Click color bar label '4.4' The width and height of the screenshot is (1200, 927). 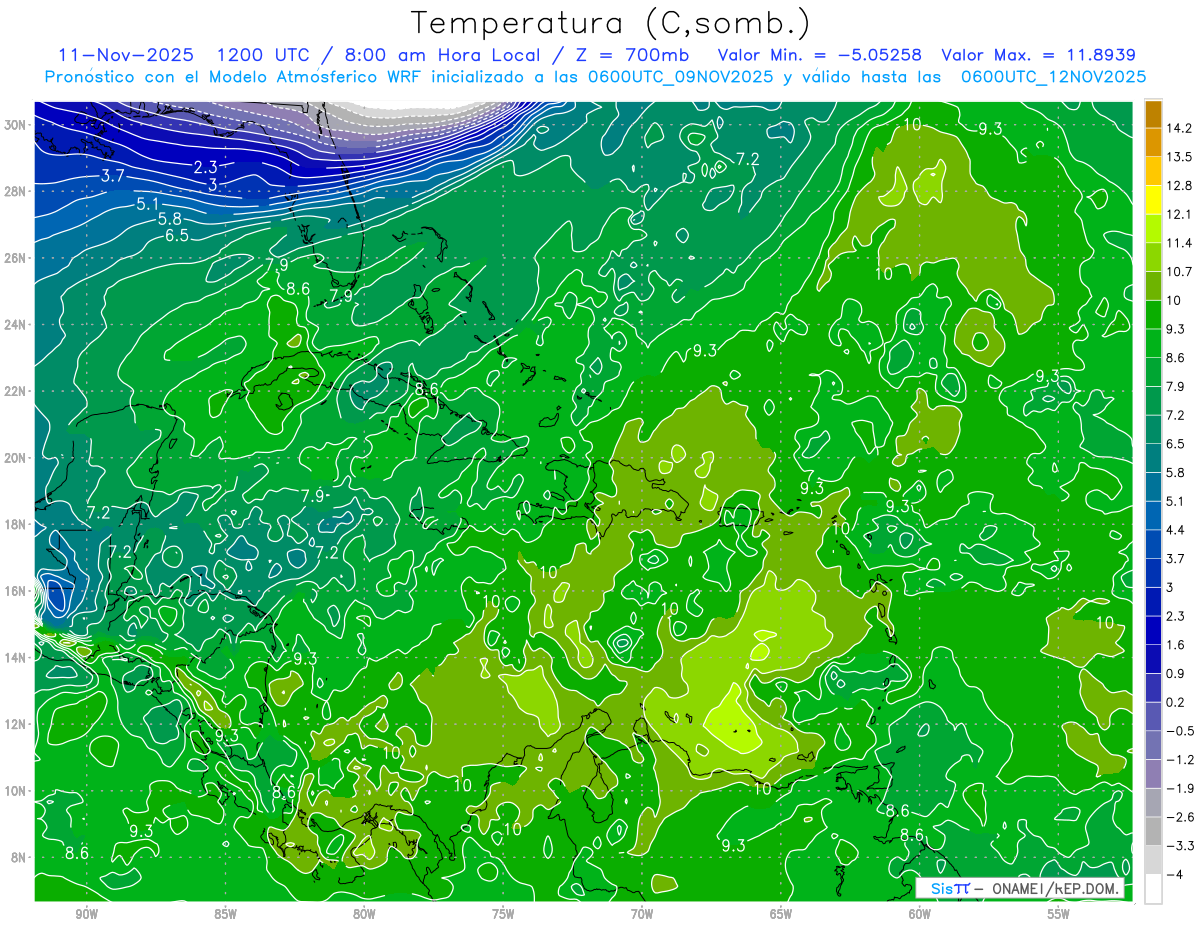[x=1177, y=529]
